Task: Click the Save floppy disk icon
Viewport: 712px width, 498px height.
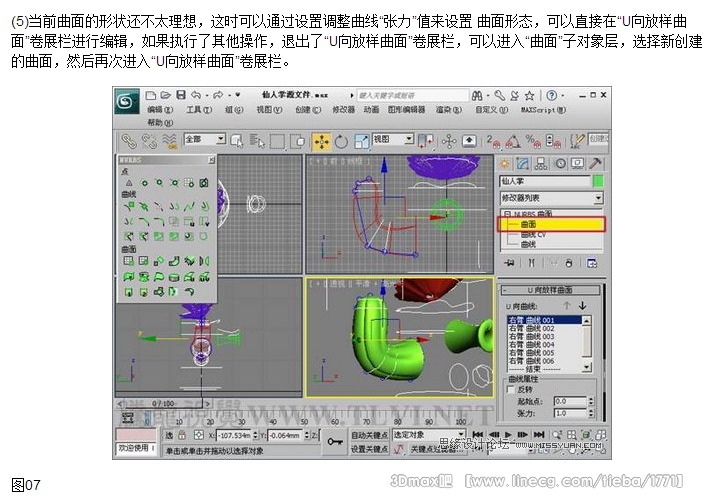Action: [181, 95]
